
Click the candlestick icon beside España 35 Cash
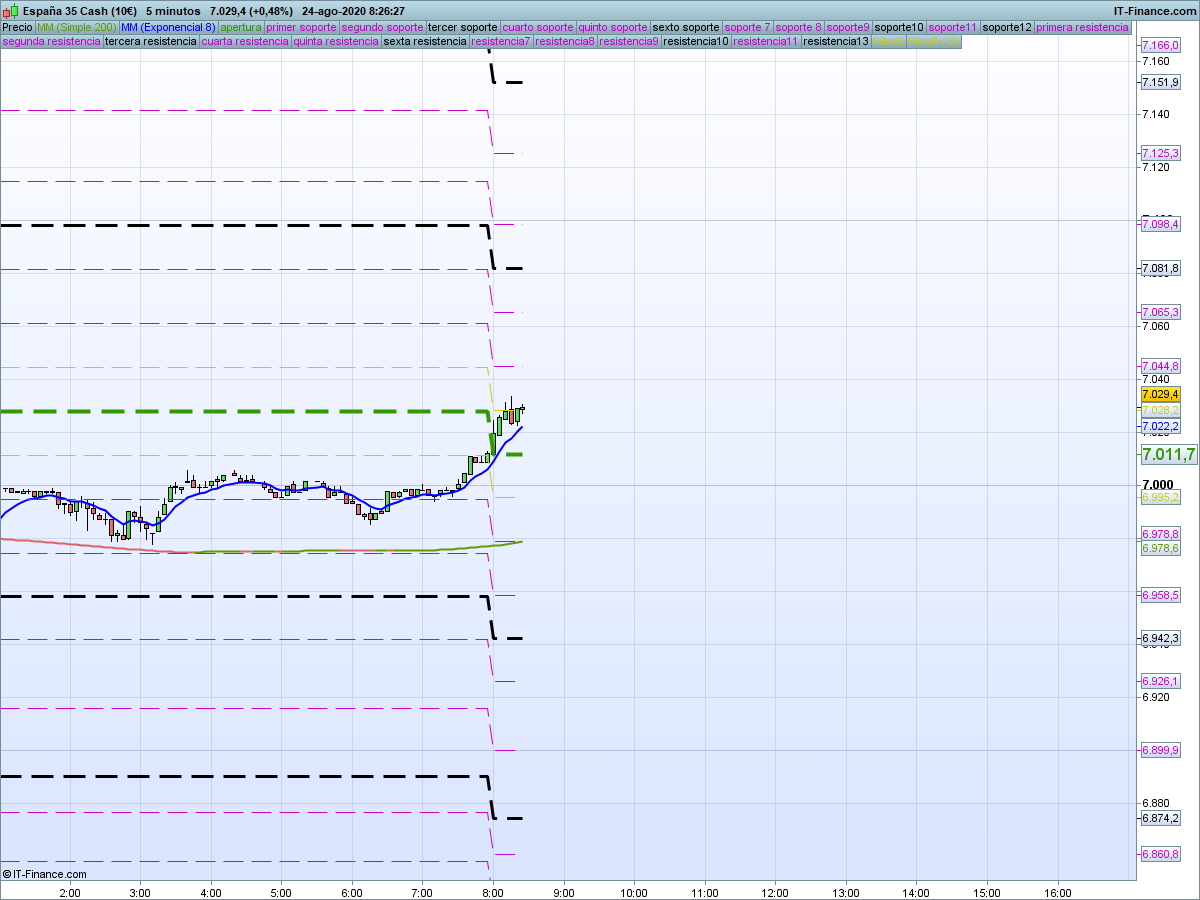[9, 11]
